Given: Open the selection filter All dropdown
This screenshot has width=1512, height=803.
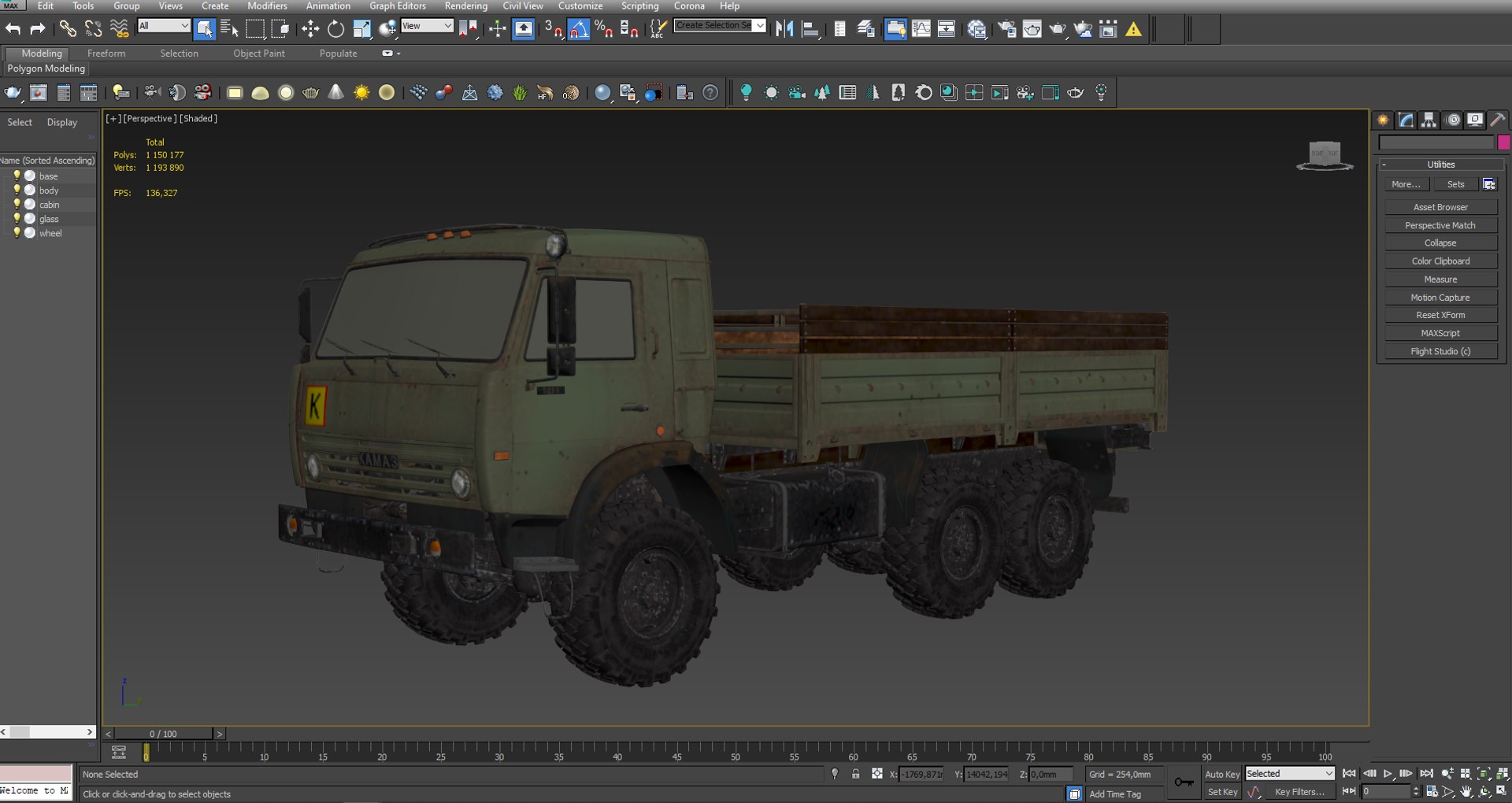Looking at the screenshot, I should [164, 26].
